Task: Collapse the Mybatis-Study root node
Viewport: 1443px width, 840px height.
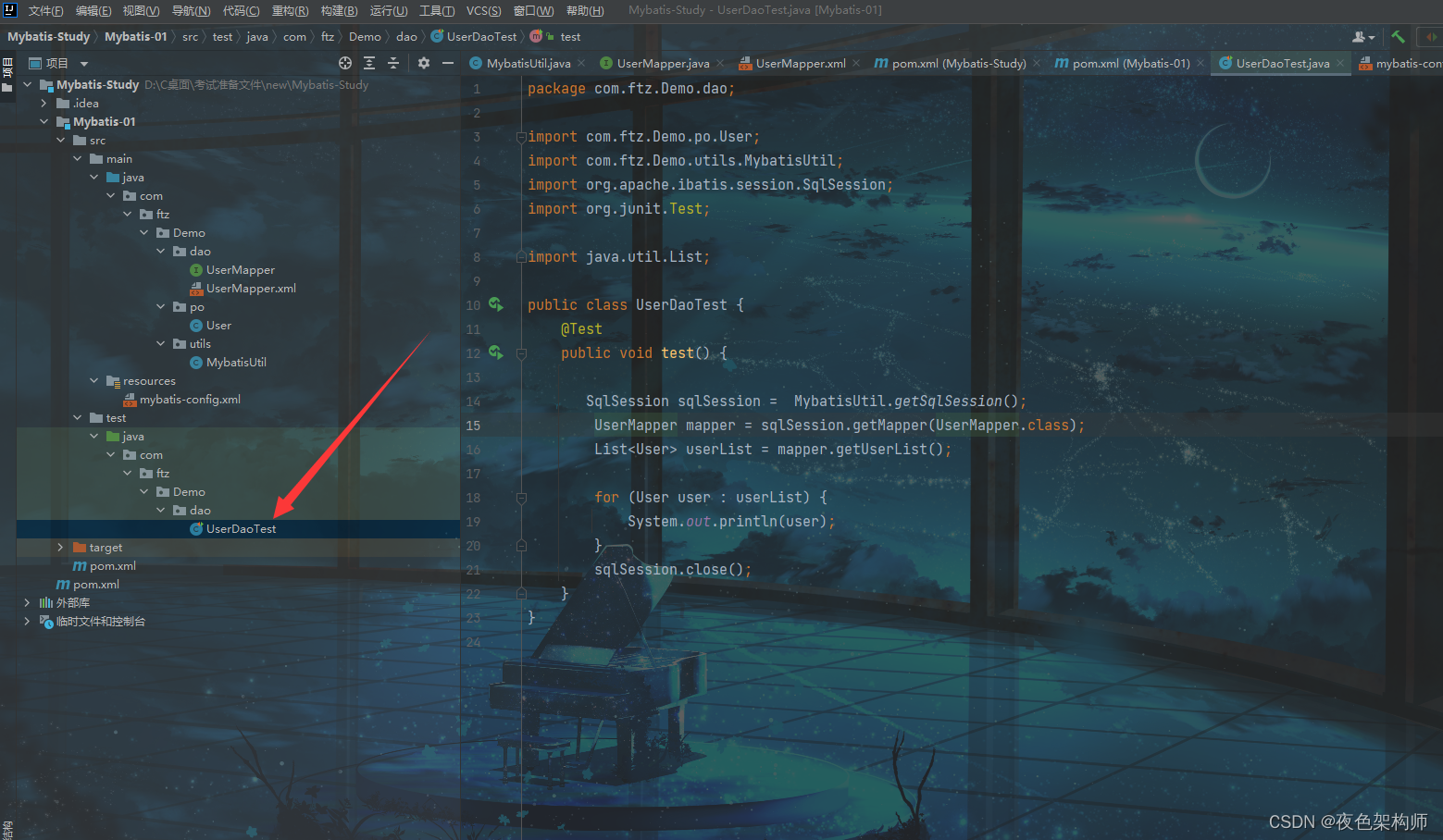Action: tap(27, 85)
